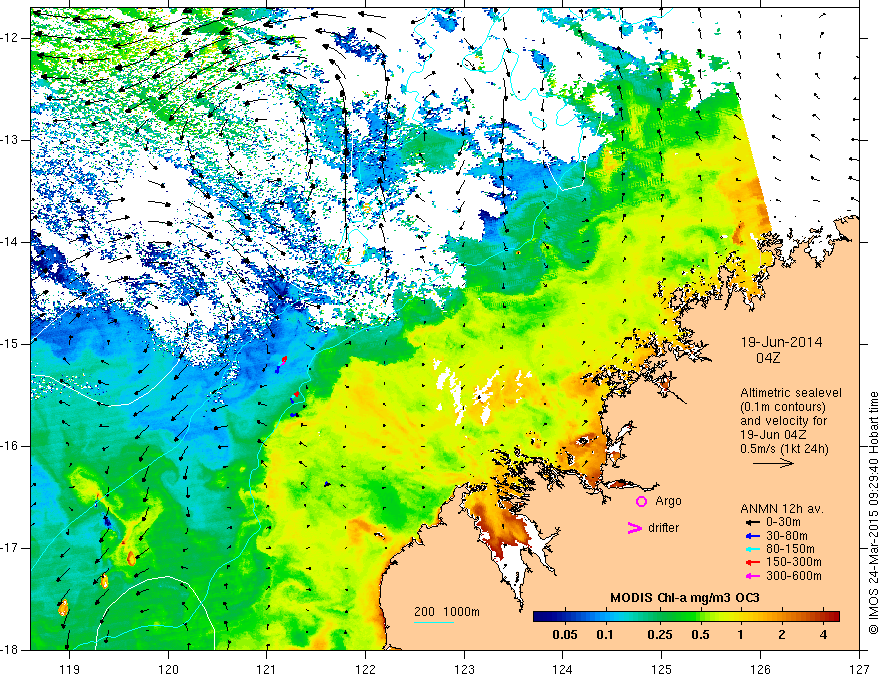Screen dimensions: 880x680
Task: Click the vertical IMOS copyright timestamp text
Action: (873, 514)
